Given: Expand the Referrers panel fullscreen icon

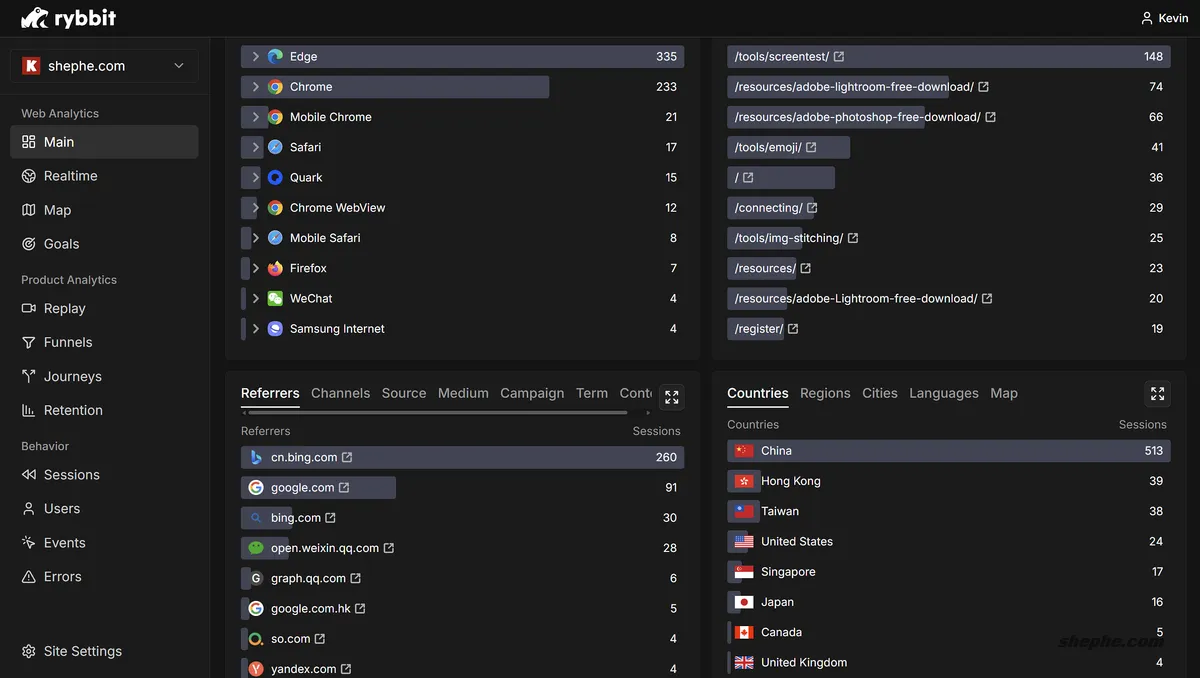Looking at the screenshot, I should (672, 397).
